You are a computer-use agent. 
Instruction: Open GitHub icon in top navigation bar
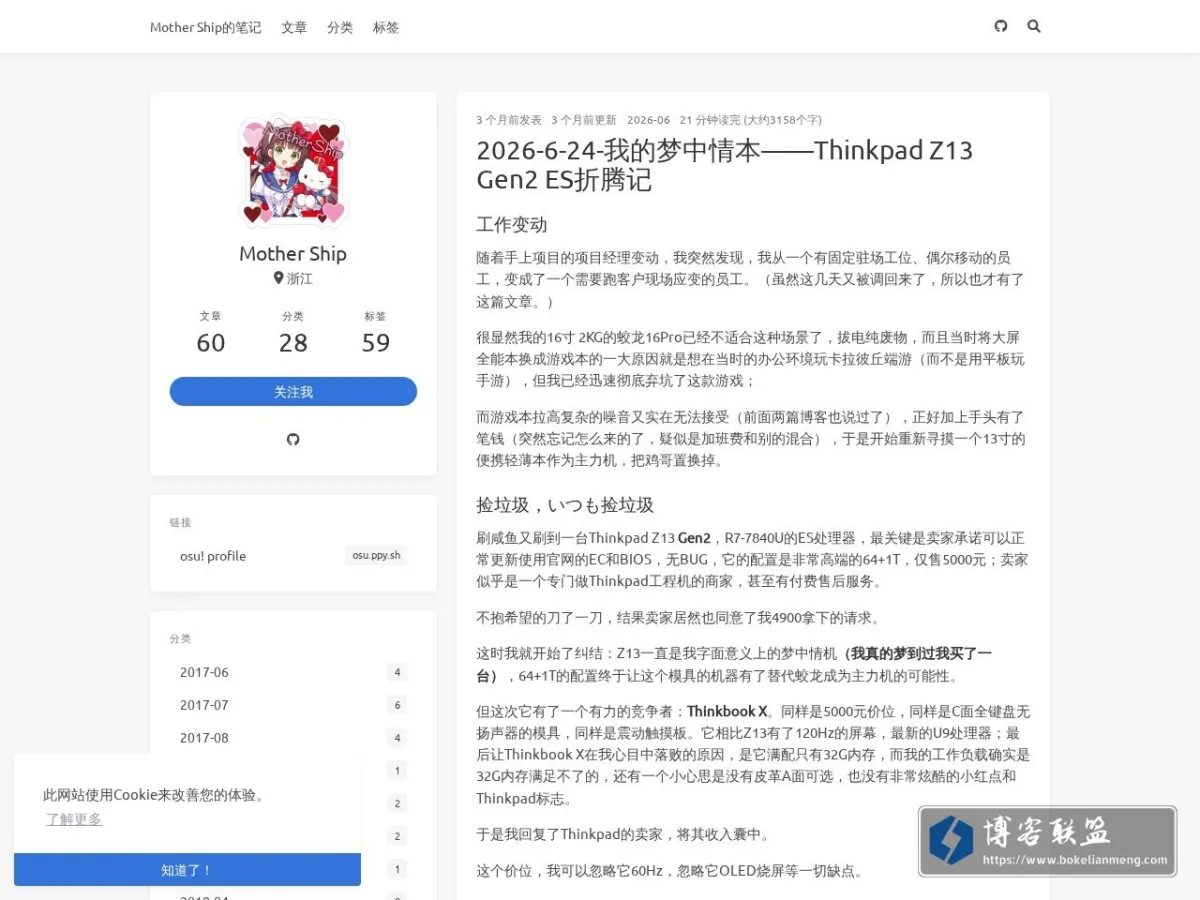tap(1001, 26)
